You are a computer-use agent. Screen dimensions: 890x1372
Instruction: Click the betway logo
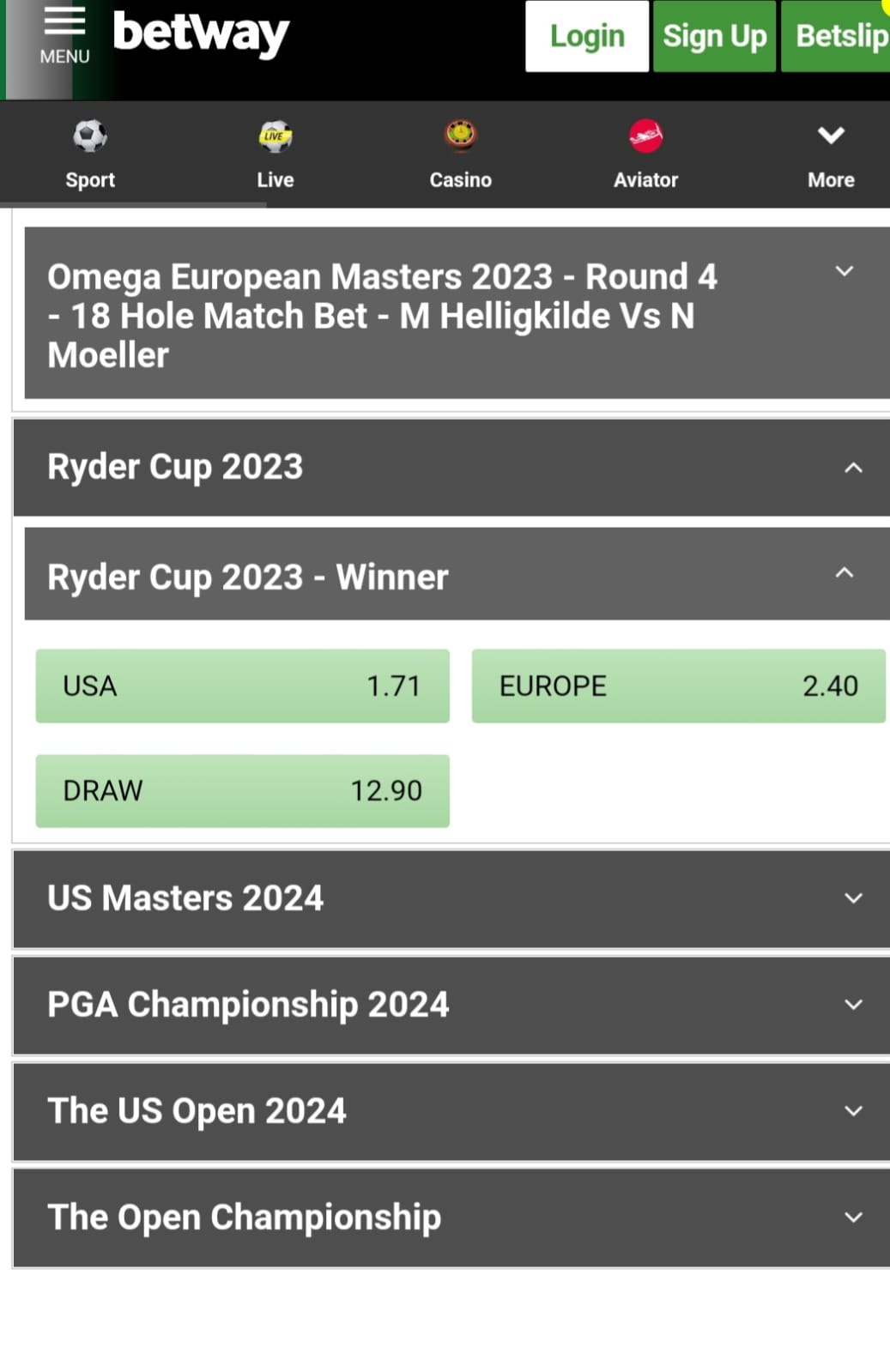(201, 34)
